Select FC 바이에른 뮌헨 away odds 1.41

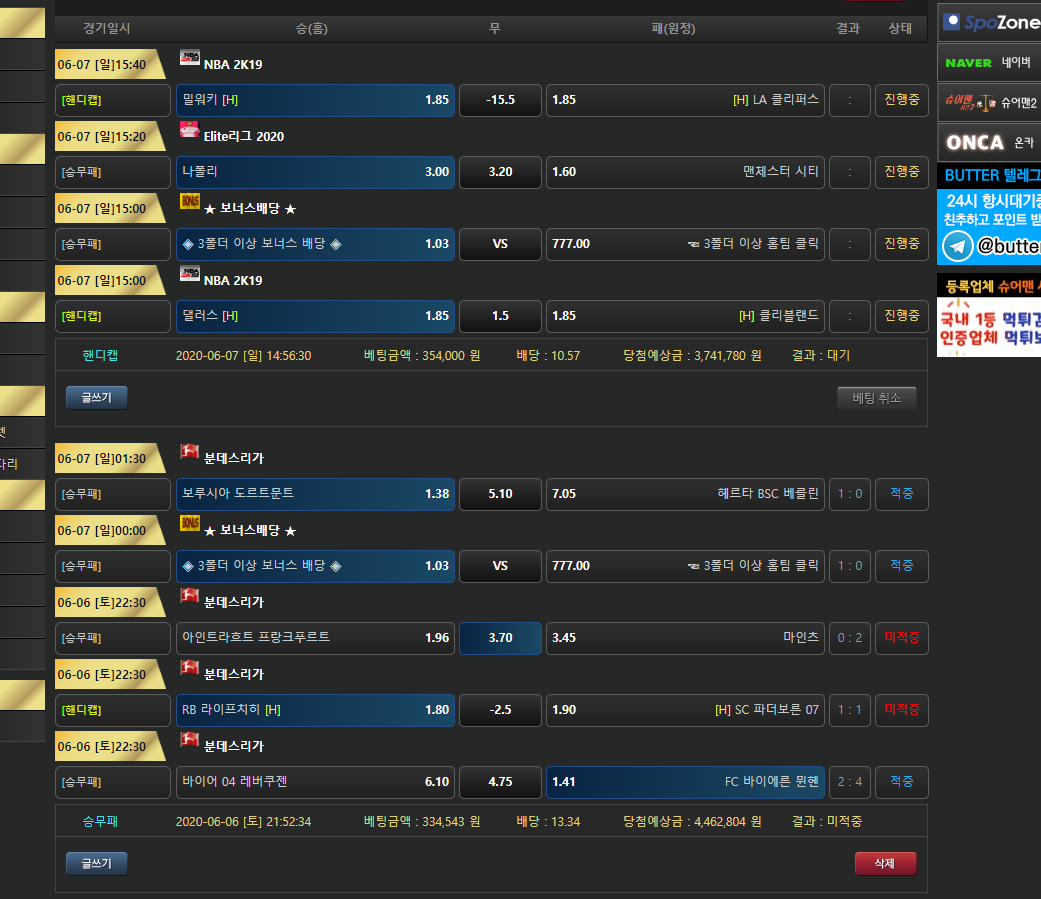(x=685, y=782)
